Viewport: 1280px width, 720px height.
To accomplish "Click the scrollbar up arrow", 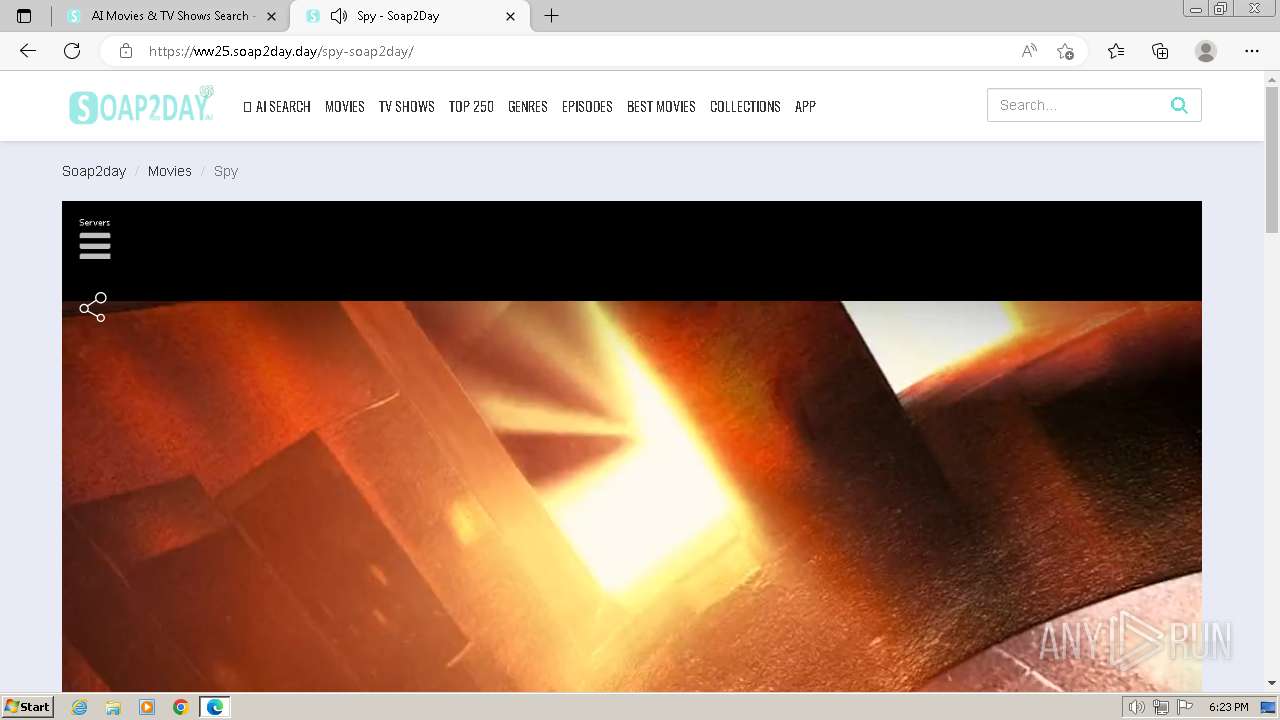I will [1272, 78].
